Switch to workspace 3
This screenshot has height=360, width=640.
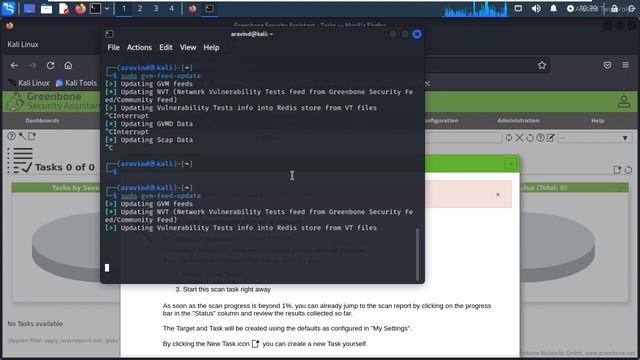[x=156, y=8]
